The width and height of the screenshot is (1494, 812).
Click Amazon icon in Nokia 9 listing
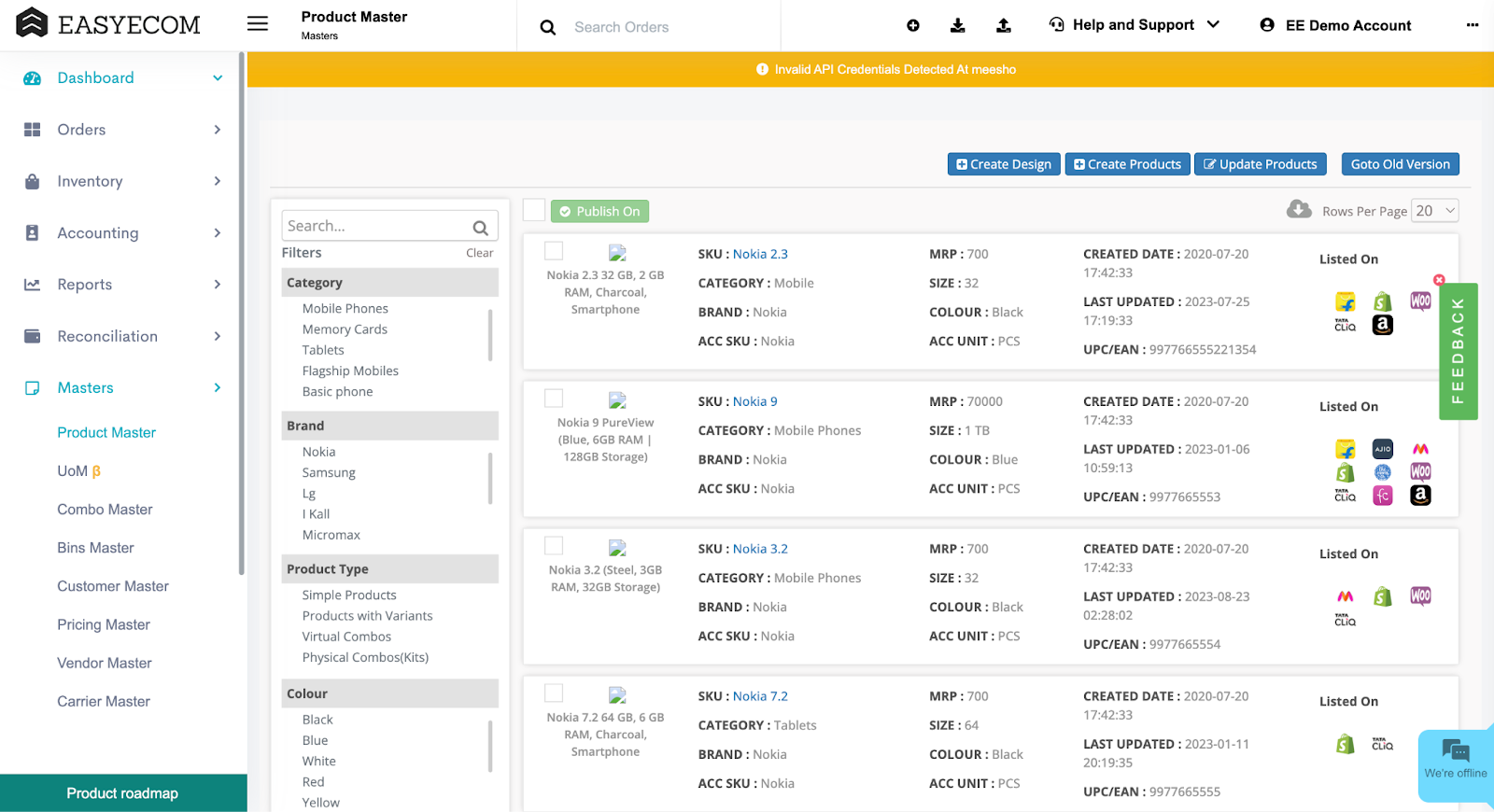1420,496
